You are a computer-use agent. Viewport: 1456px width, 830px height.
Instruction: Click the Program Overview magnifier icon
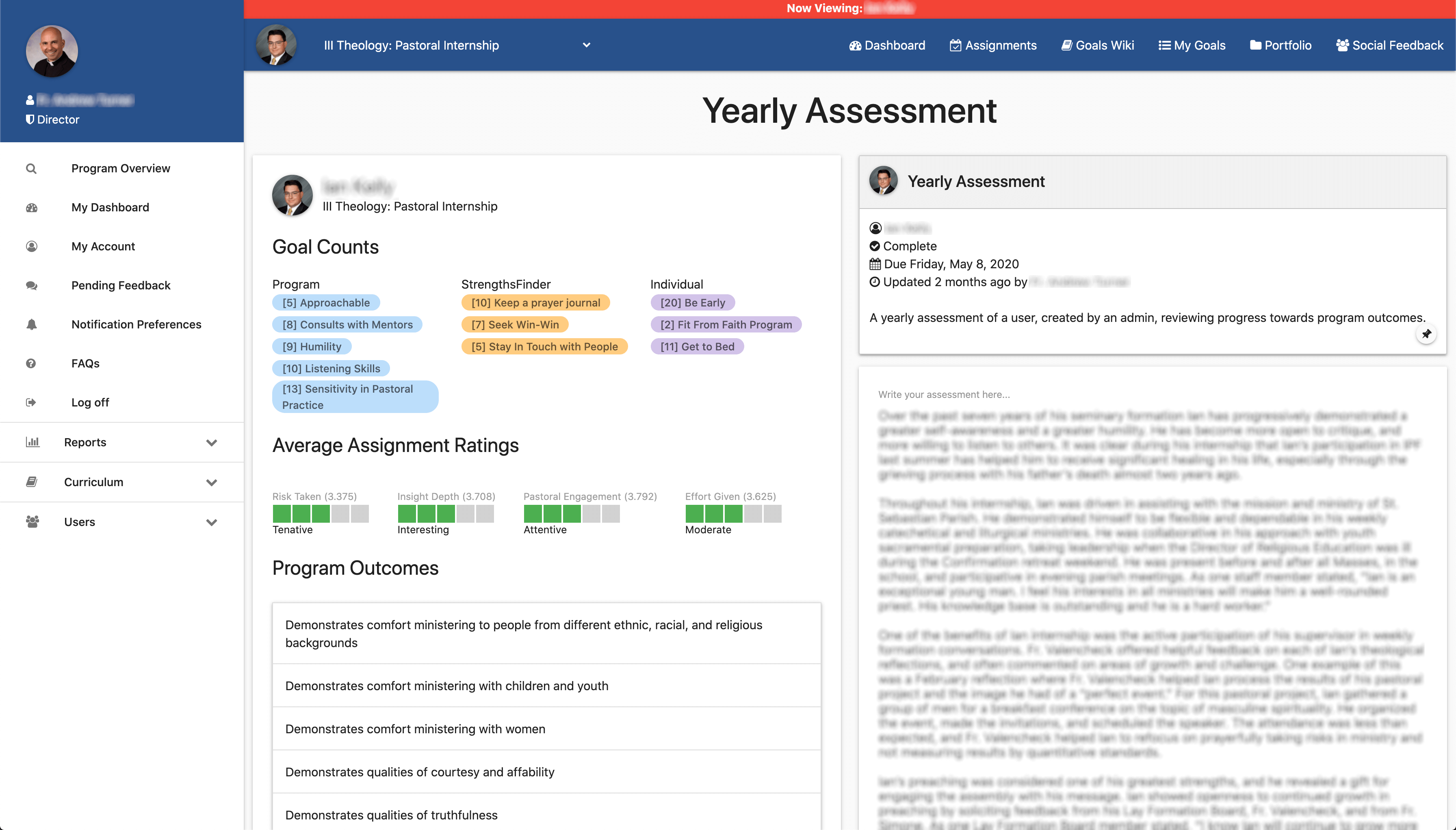31,169
